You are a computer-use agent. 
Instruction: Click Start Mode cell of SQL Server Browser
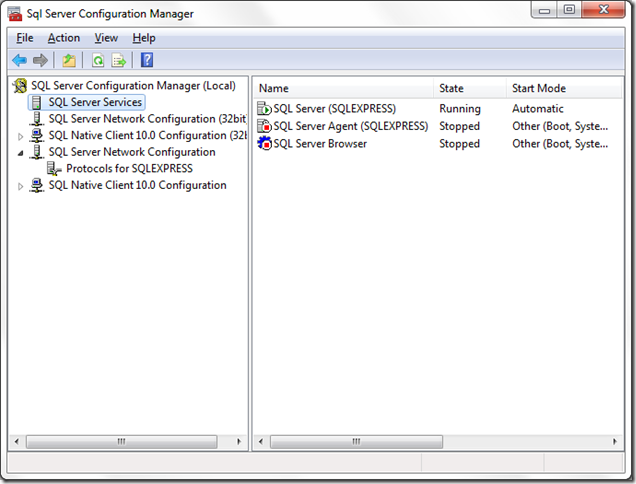tap(560, 144)
